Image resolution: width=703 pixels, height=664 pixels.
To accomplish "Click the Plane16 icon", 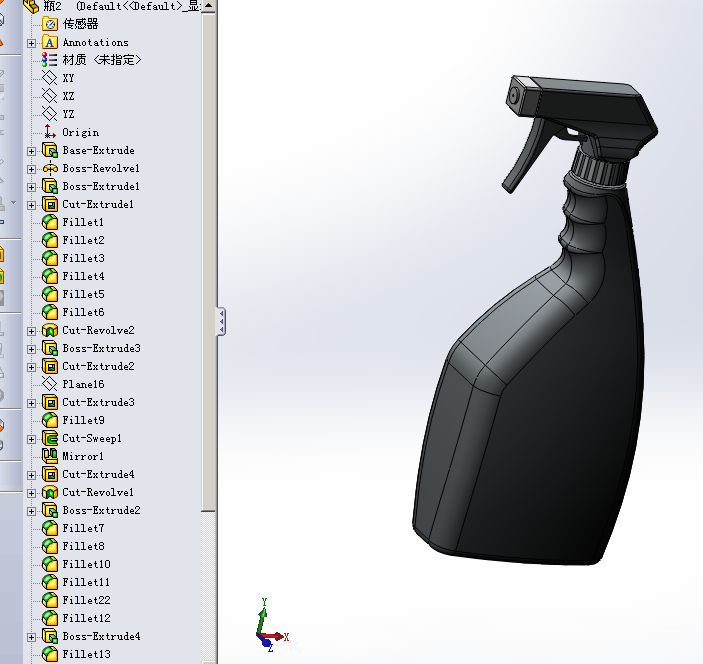I will click(50, 384).
